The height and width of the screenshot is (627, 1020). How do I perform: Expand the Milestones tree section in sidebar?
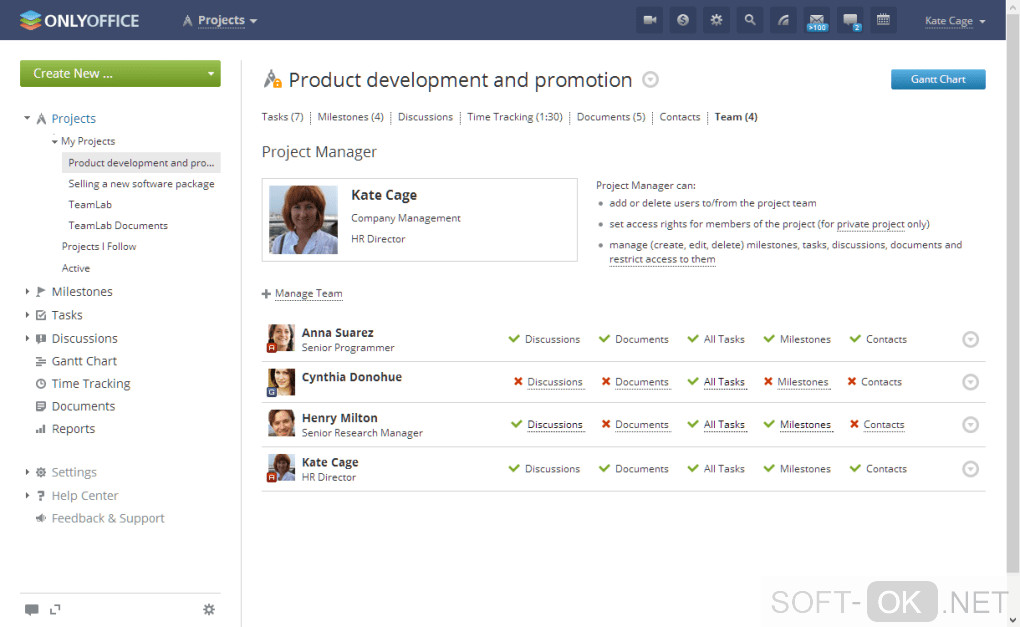(28, 292)
